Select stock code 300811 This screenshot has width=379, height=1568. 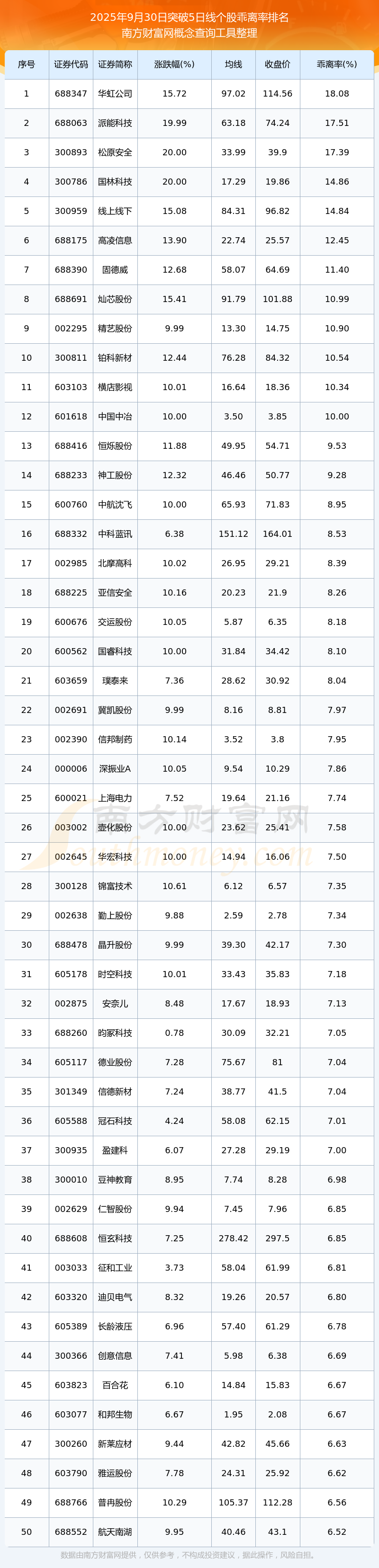tap(71, 358)
